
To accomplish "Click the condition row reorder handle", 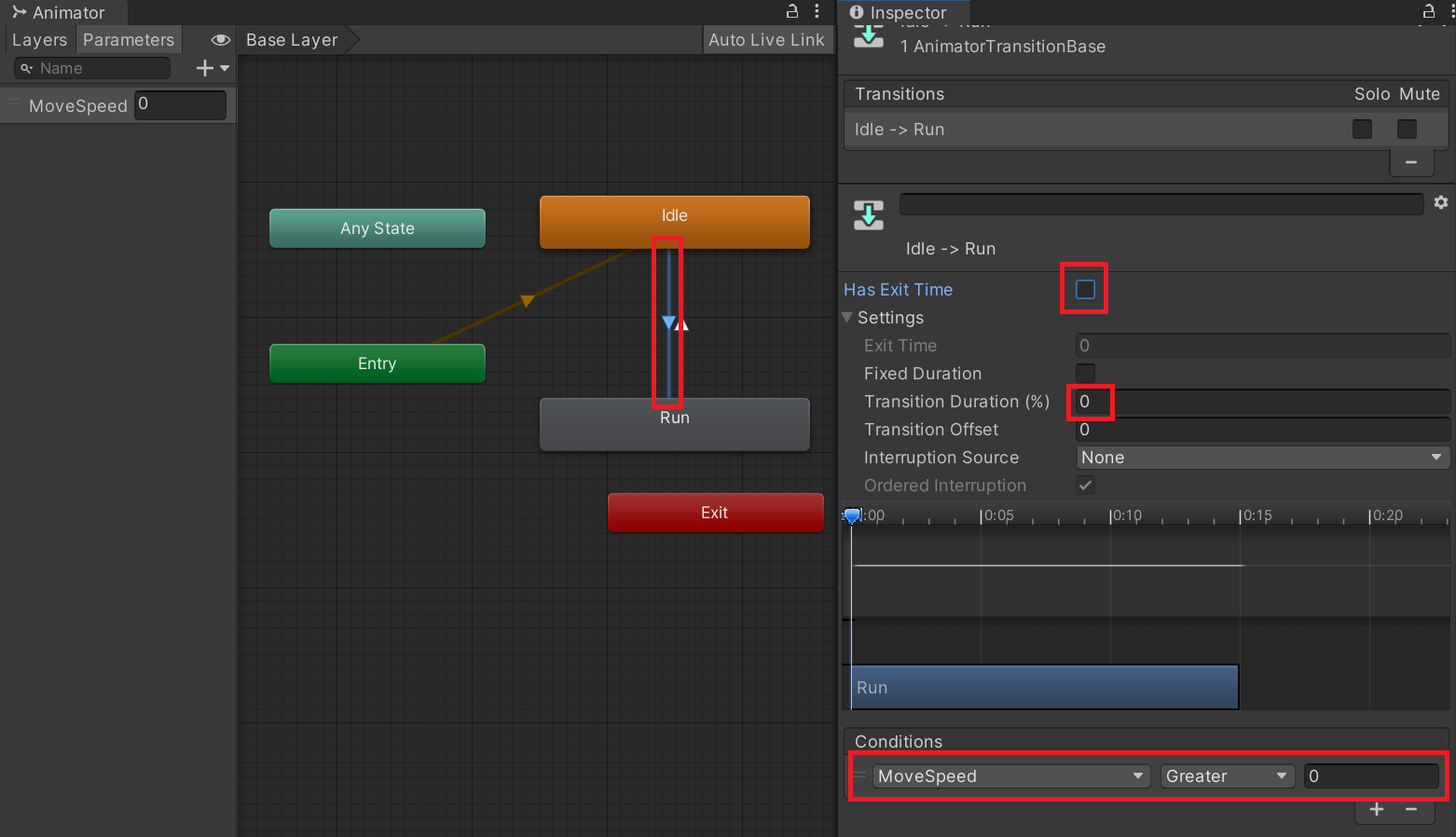I will coord(859,775).
